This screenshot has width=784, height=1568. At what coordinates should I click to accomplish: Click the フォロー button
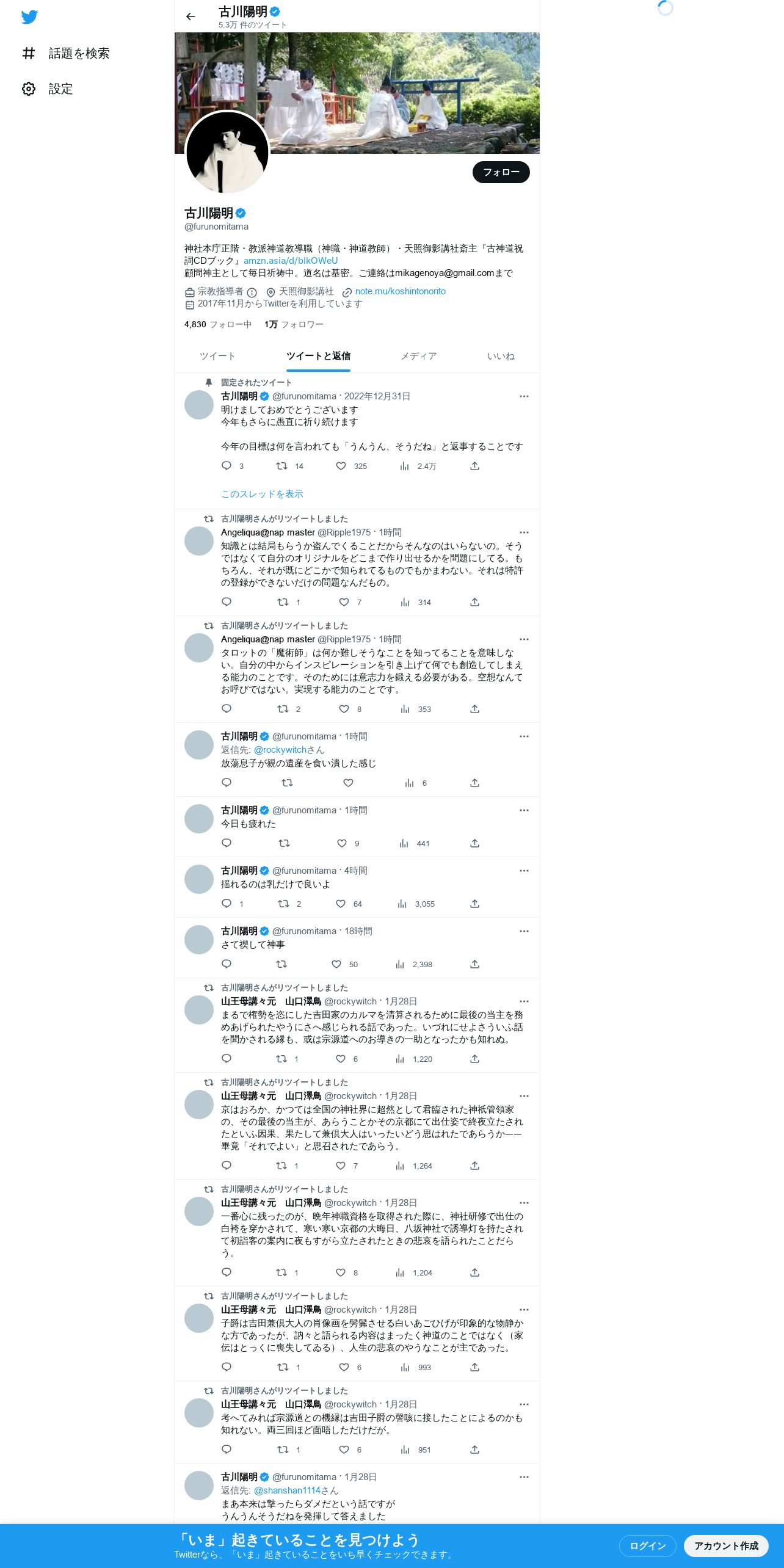[501, 172]
